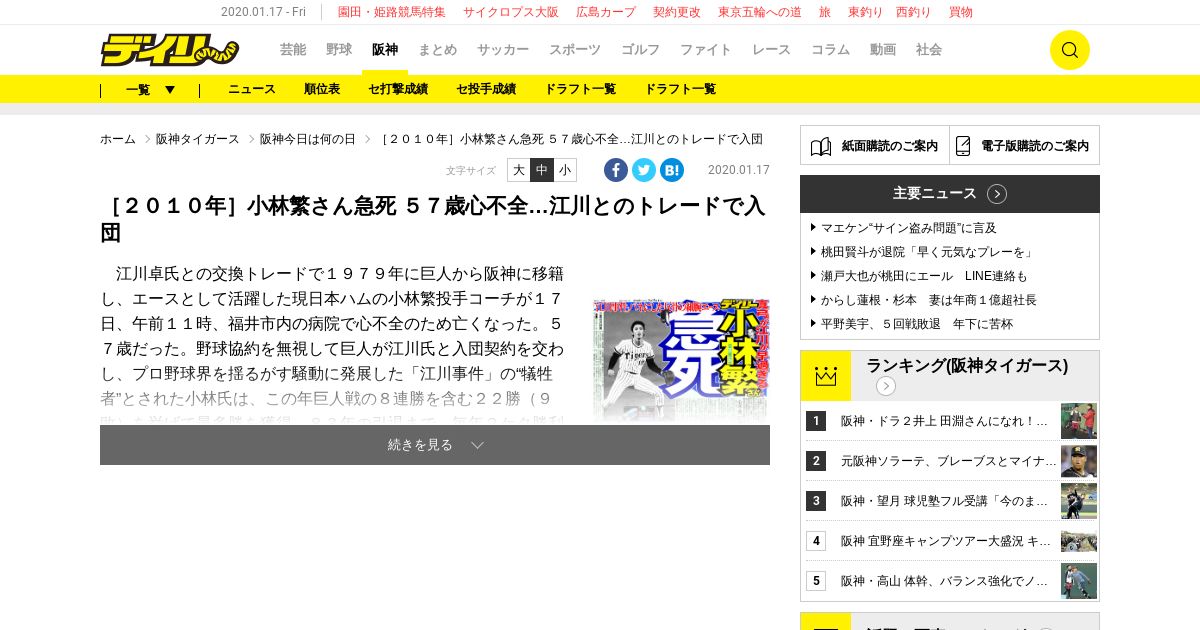The image size is (1200, 630).
Task: Open the 阪神 tab
Action: 385,50
